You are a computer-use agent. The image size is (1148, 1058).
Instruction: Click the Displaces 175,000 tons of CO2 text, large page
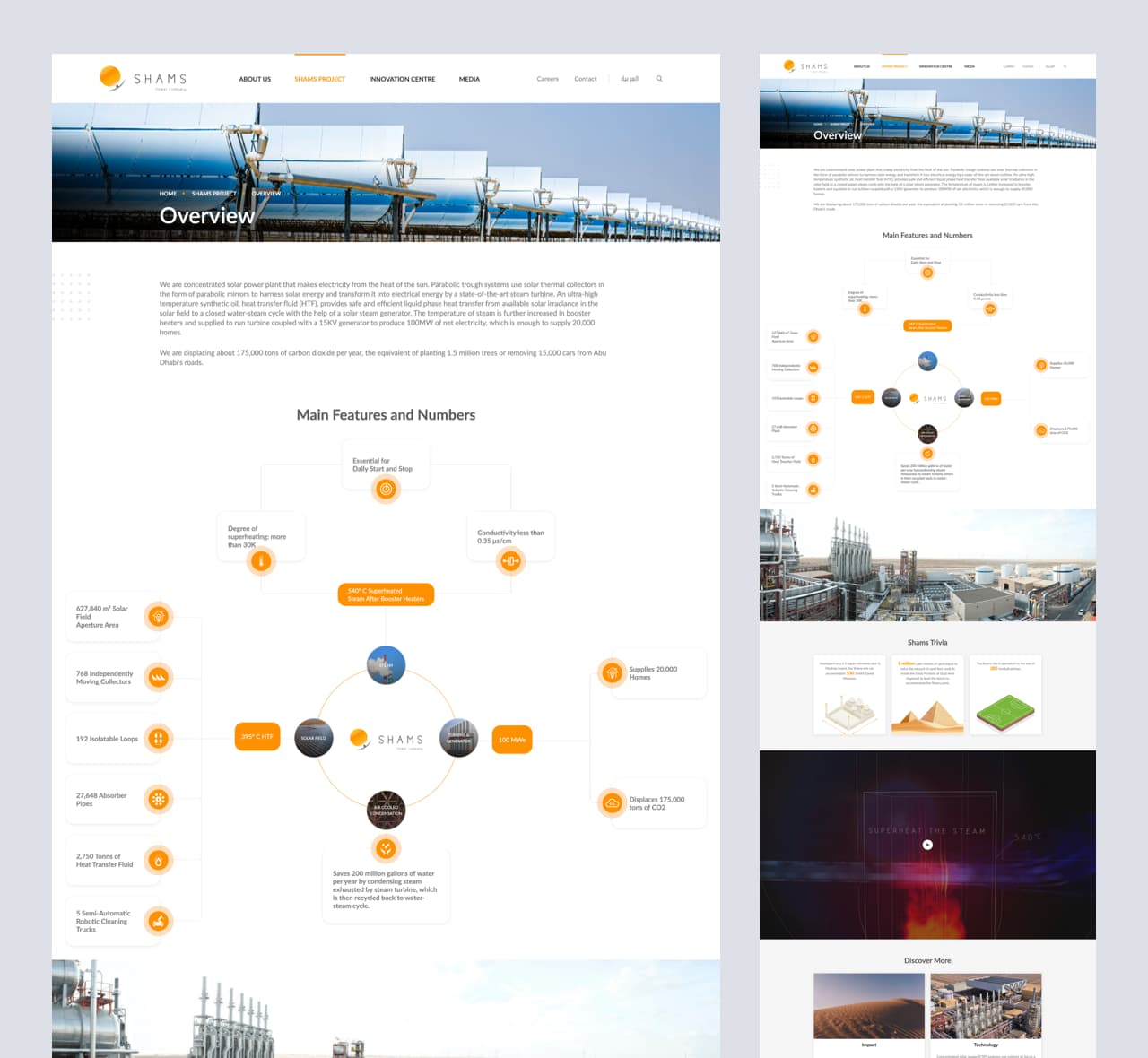(657, 803)
